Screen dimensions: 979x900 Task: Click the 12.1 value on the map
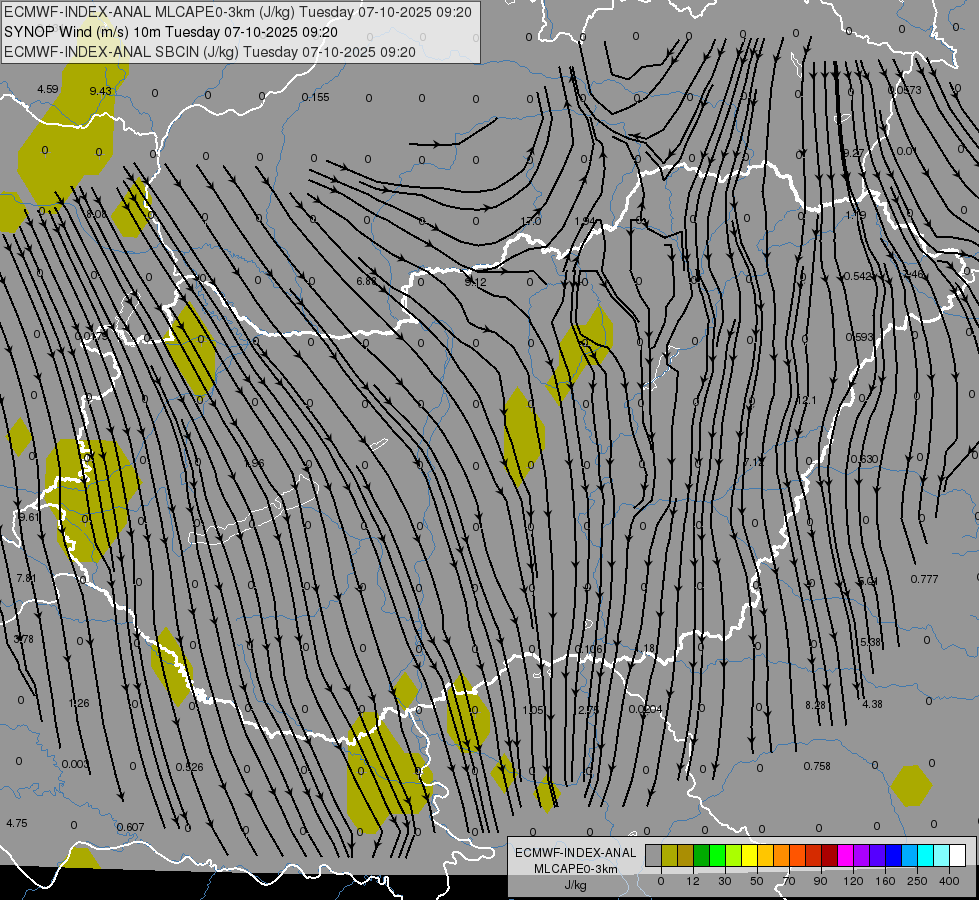tap(807, 400)
